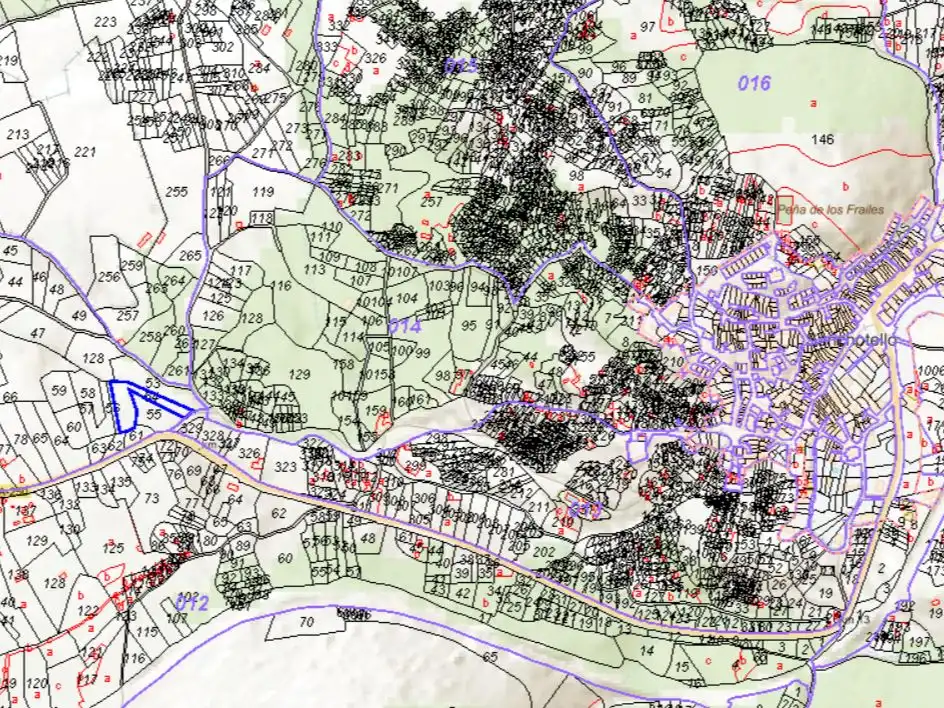The width and height of the screenshot is (944, 708).
Task: Select the parcel labeled 81
Action: [645, 98]
